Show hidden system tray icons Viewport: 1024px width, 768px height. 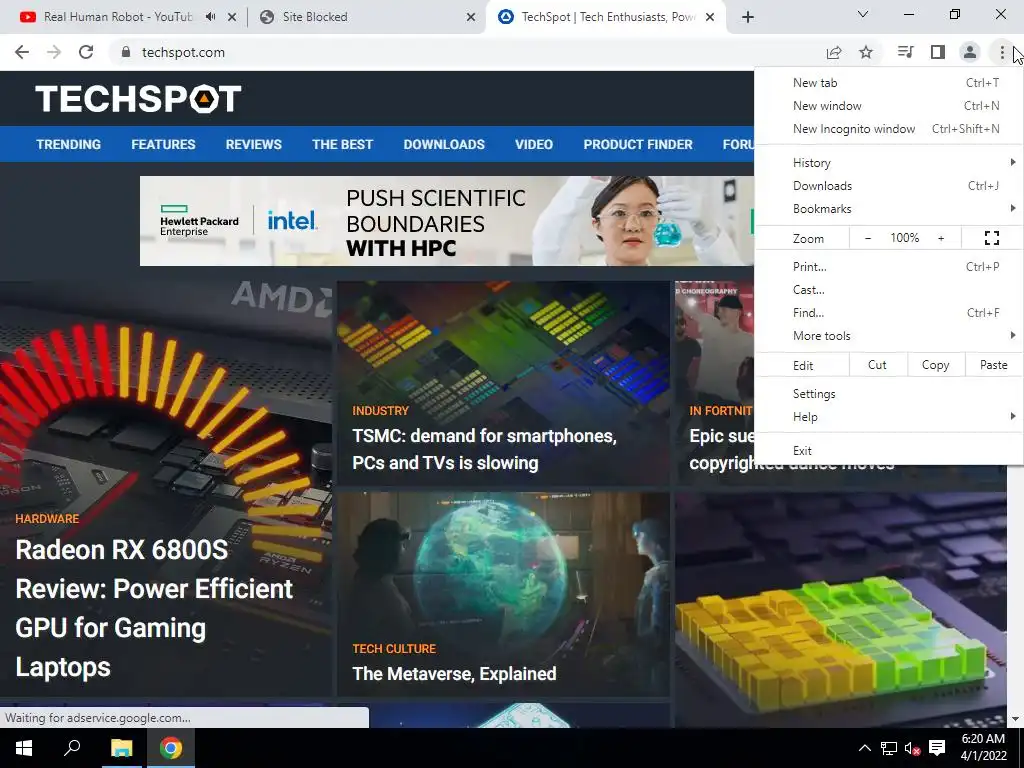click(865, 748)
